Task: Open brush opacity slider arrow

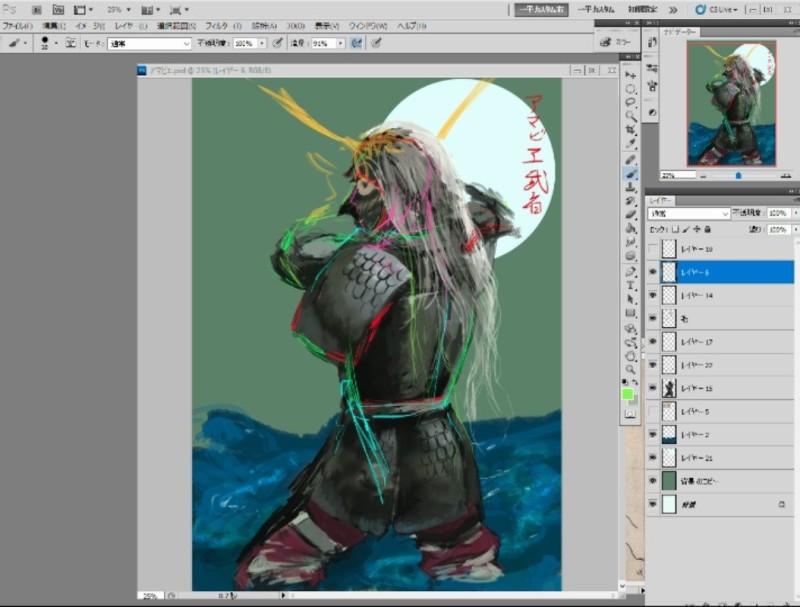Action: (x=262, y=44)
